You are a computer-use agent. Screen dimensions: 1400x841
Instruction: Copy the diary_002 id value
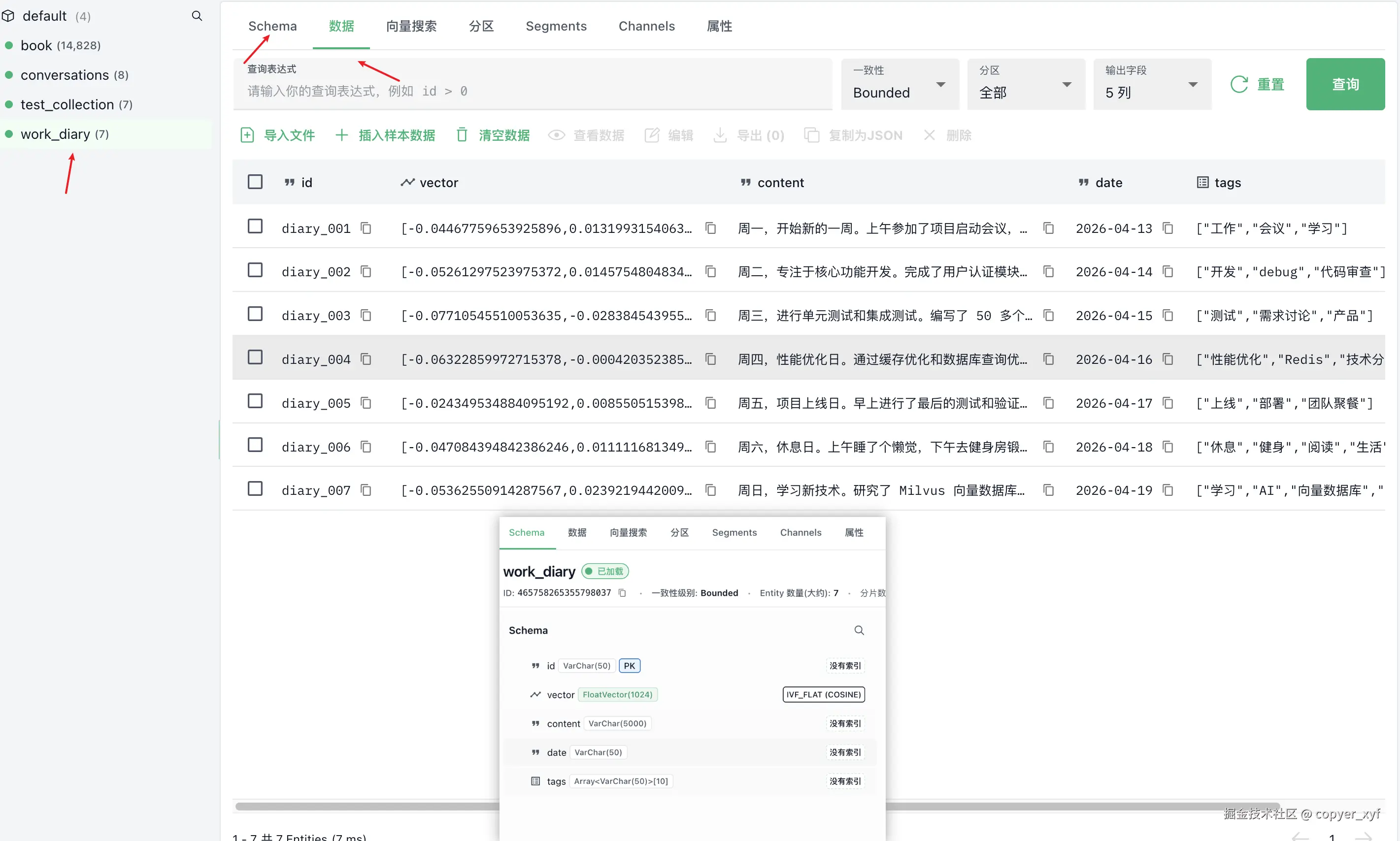click(x=366, y=272)
